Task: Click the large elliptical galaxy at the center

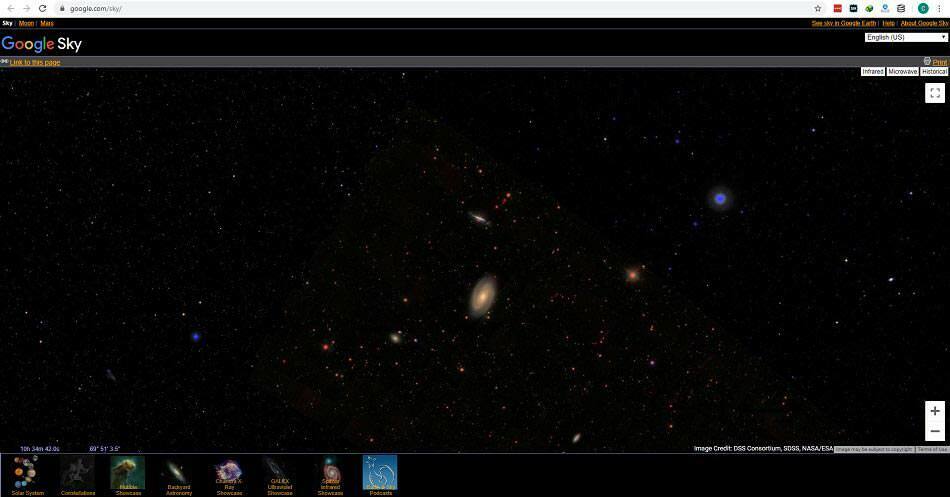Action: pyautogui.click(x=483, y=296)
